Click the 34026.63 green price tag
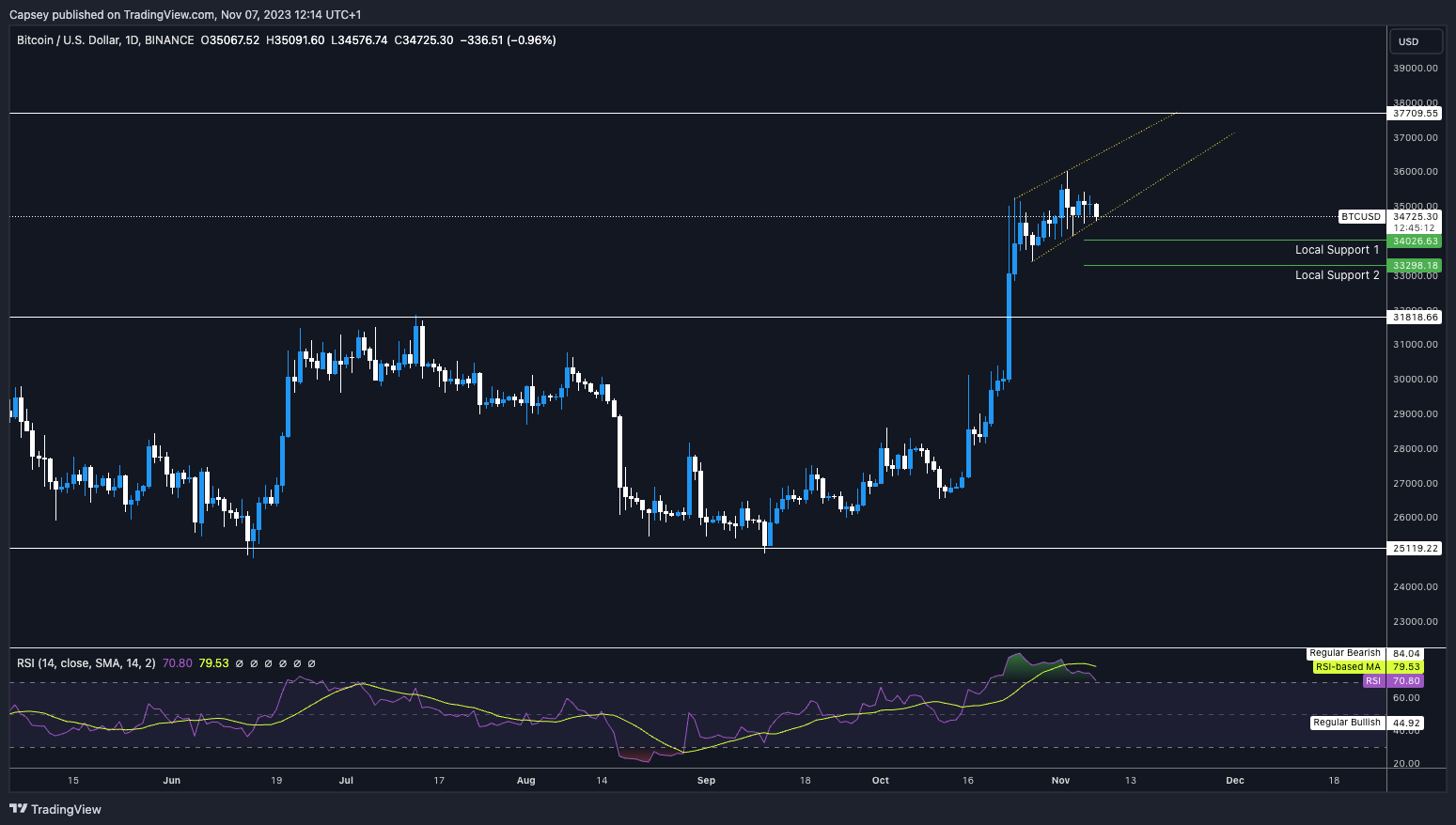Screen dimensions: 1456x825 coord(1416,241)
